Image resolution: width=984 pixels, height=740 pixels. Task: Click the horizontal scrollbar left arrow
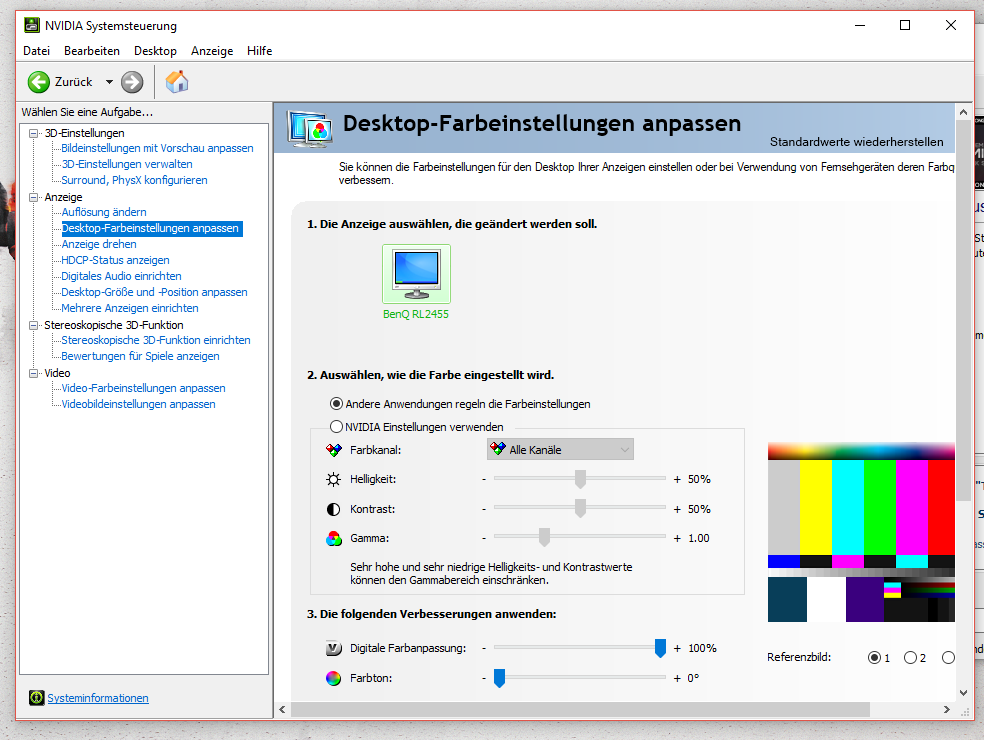282,709
